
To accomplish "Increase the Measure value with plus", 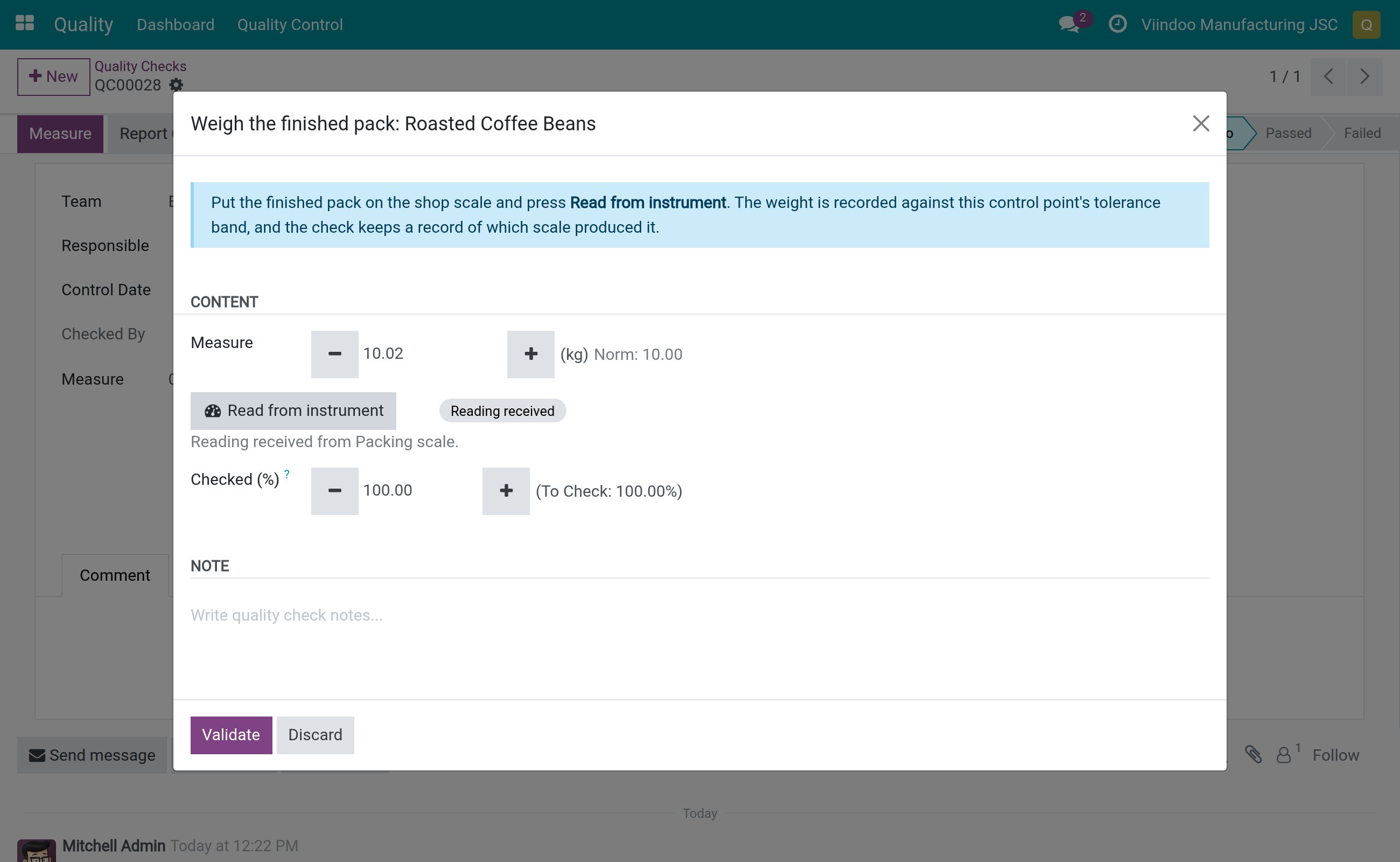I will (x=530, y=354).
